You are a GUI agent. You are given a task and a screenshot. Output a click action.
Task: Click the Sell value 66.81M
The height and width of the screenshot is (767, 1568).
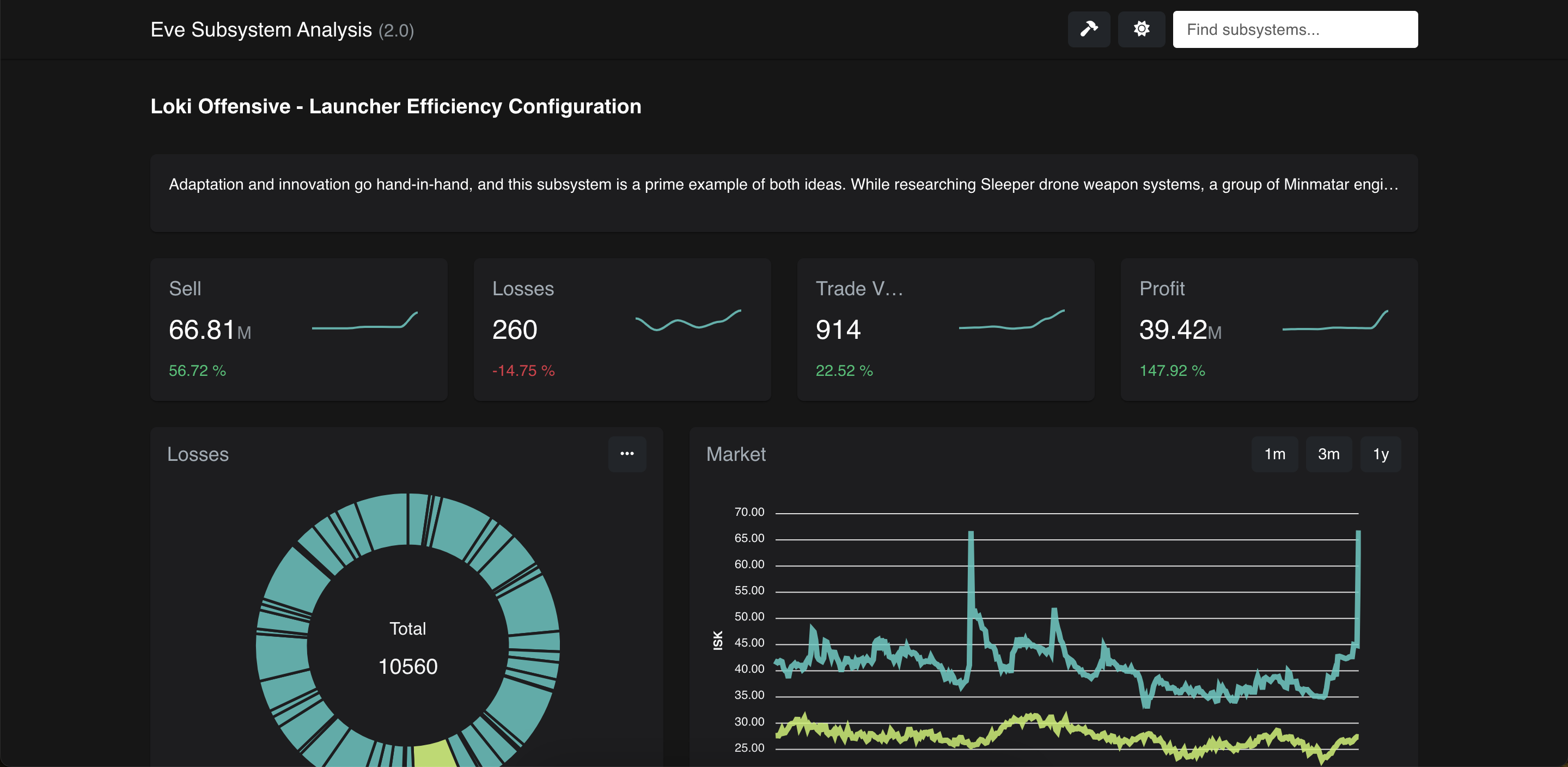click(x=209, y=330)
